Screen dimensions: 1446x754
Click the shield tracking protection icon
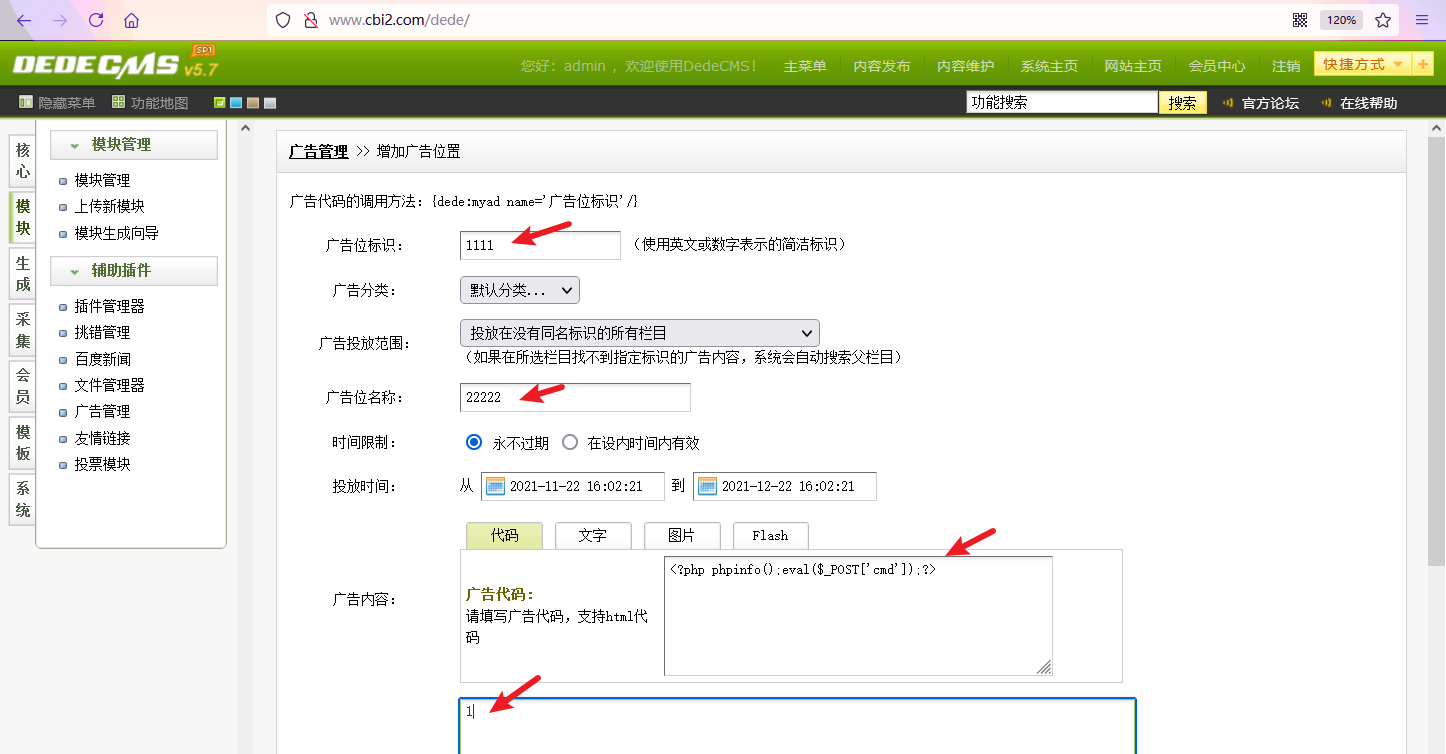click(283, 20)
